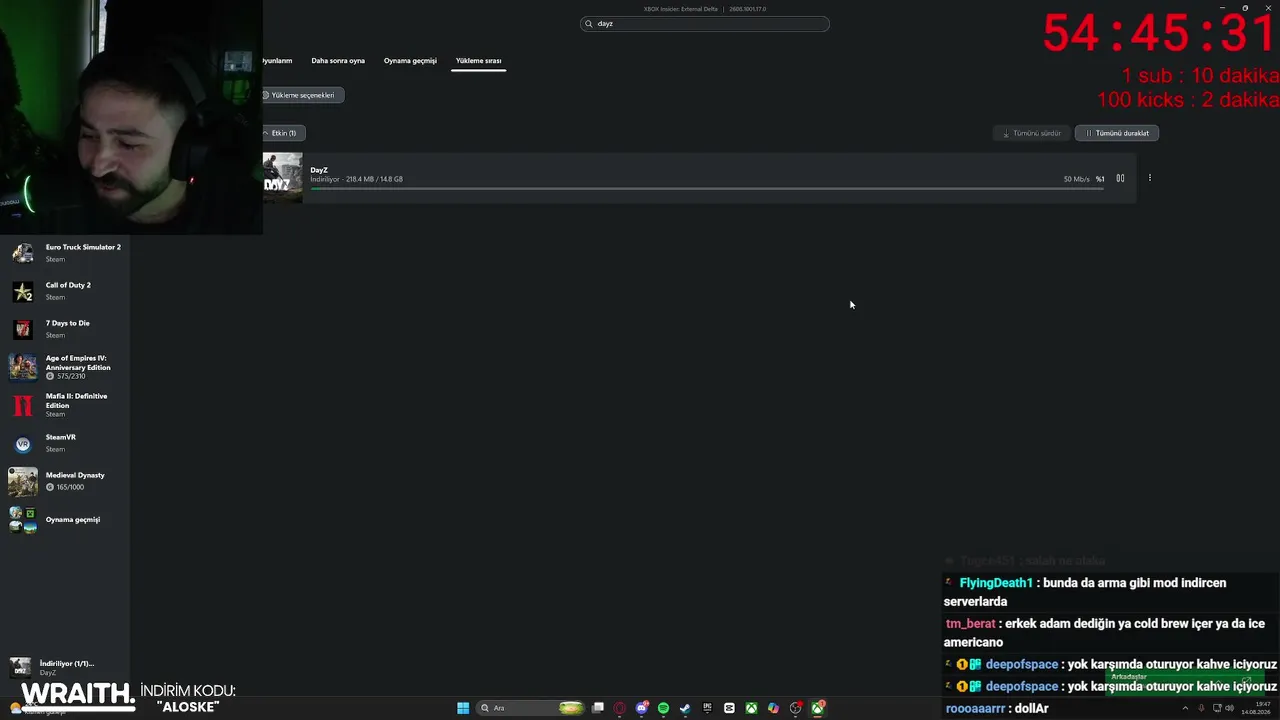
Task: Open Yükleme seçenekleri settings
Action: pyautogui.click(x=302, y=95)
